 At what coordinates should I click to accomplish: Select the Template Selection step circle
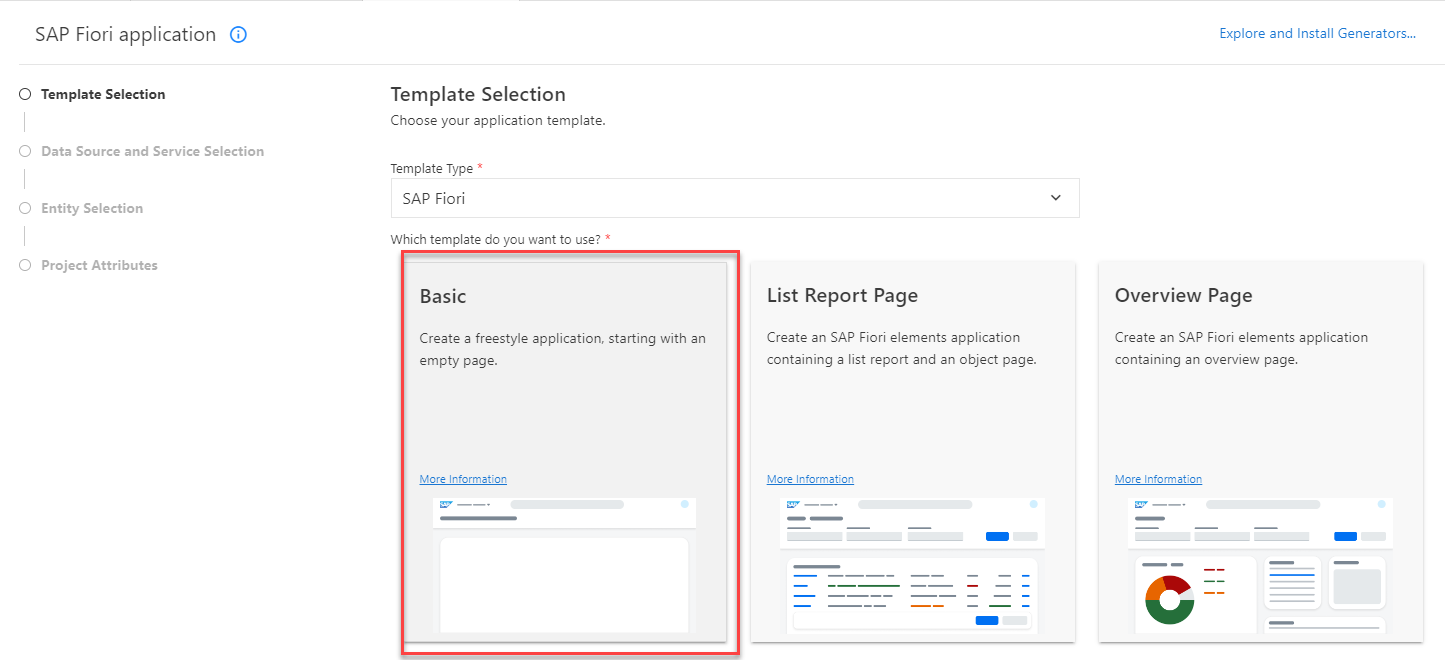[24, 93]
